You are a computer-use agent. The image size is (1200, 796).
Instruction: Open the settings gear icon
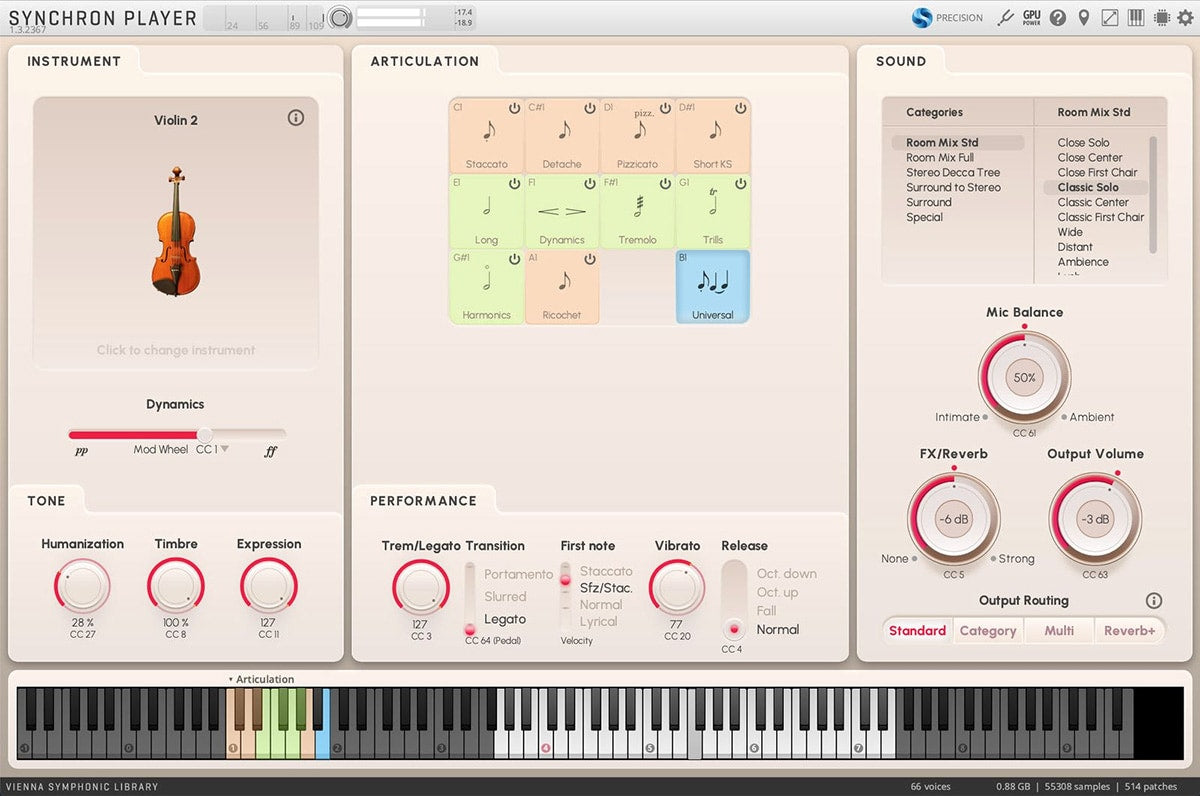(1185, 17)
